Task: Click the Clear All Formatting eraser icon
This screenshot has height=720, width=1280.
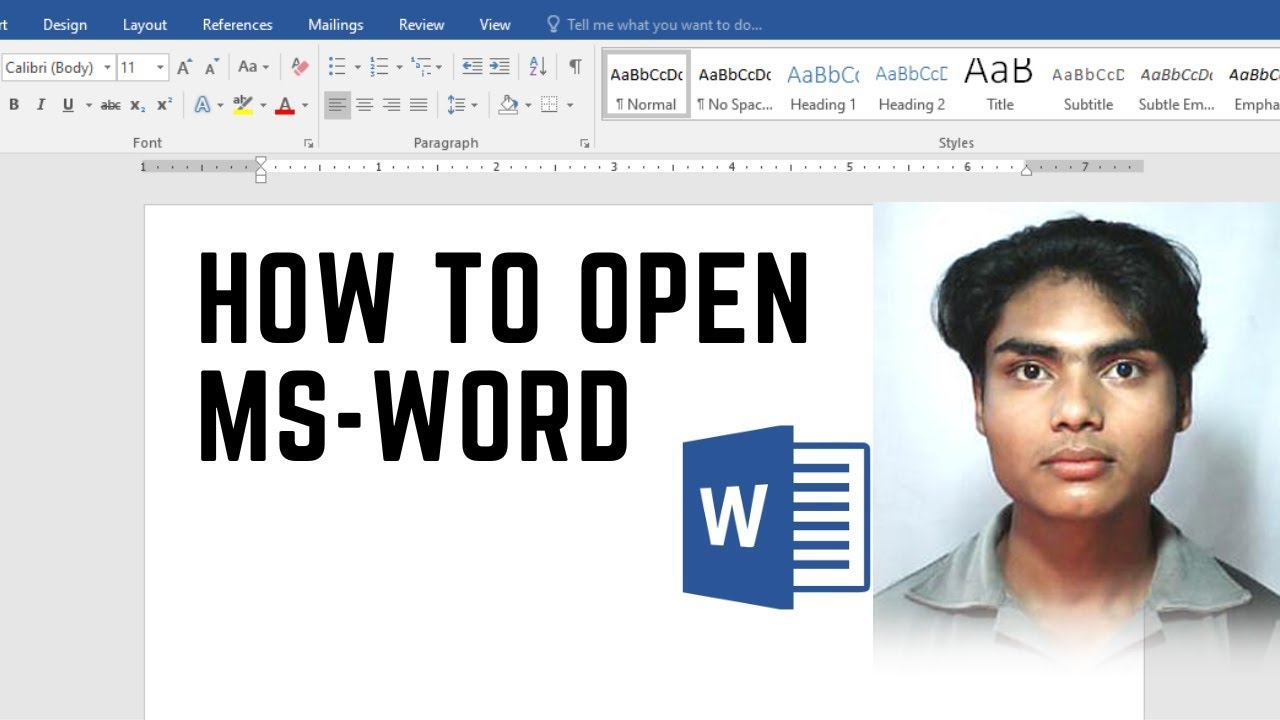Action: pos(300,67)
